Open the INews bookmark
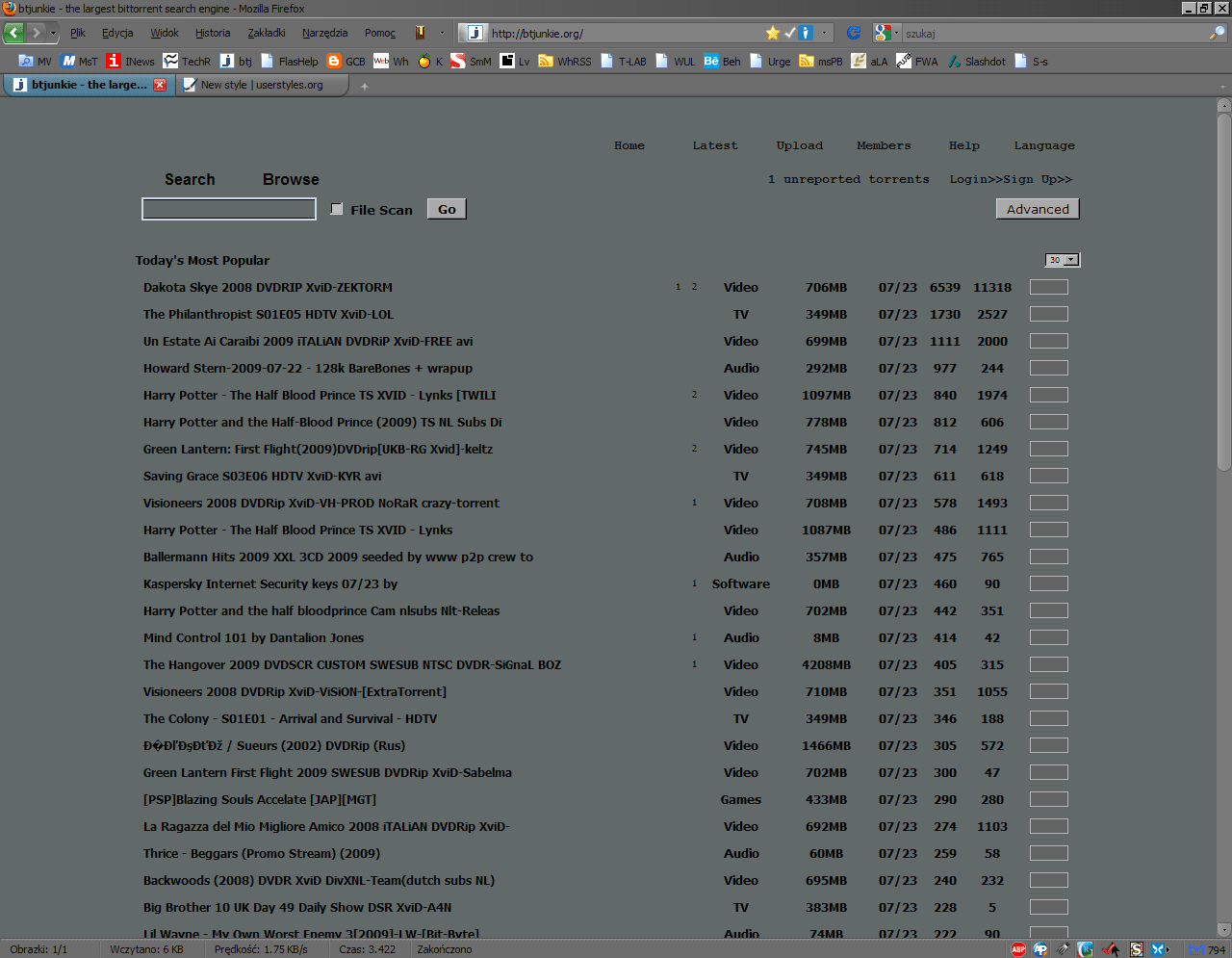This screenshot has height=958, width=1232. [x=130, y=61]
